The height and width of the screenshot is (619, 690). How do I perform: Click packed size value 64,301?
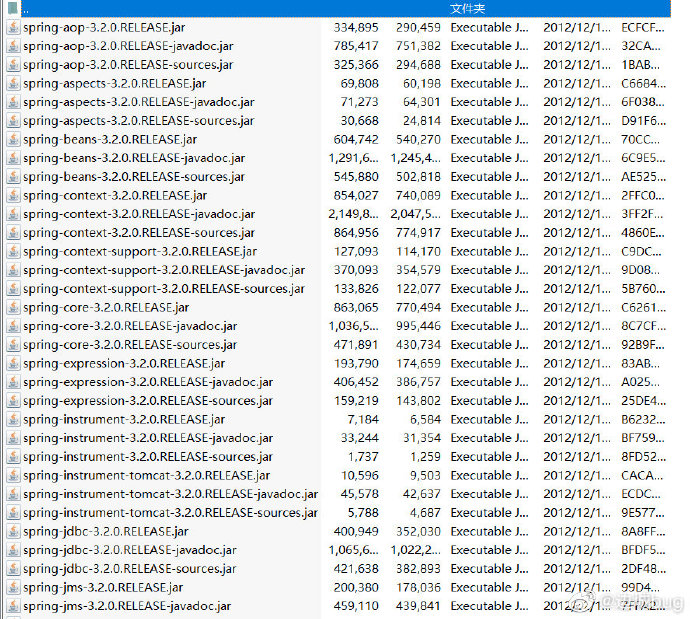coord(422,102)
